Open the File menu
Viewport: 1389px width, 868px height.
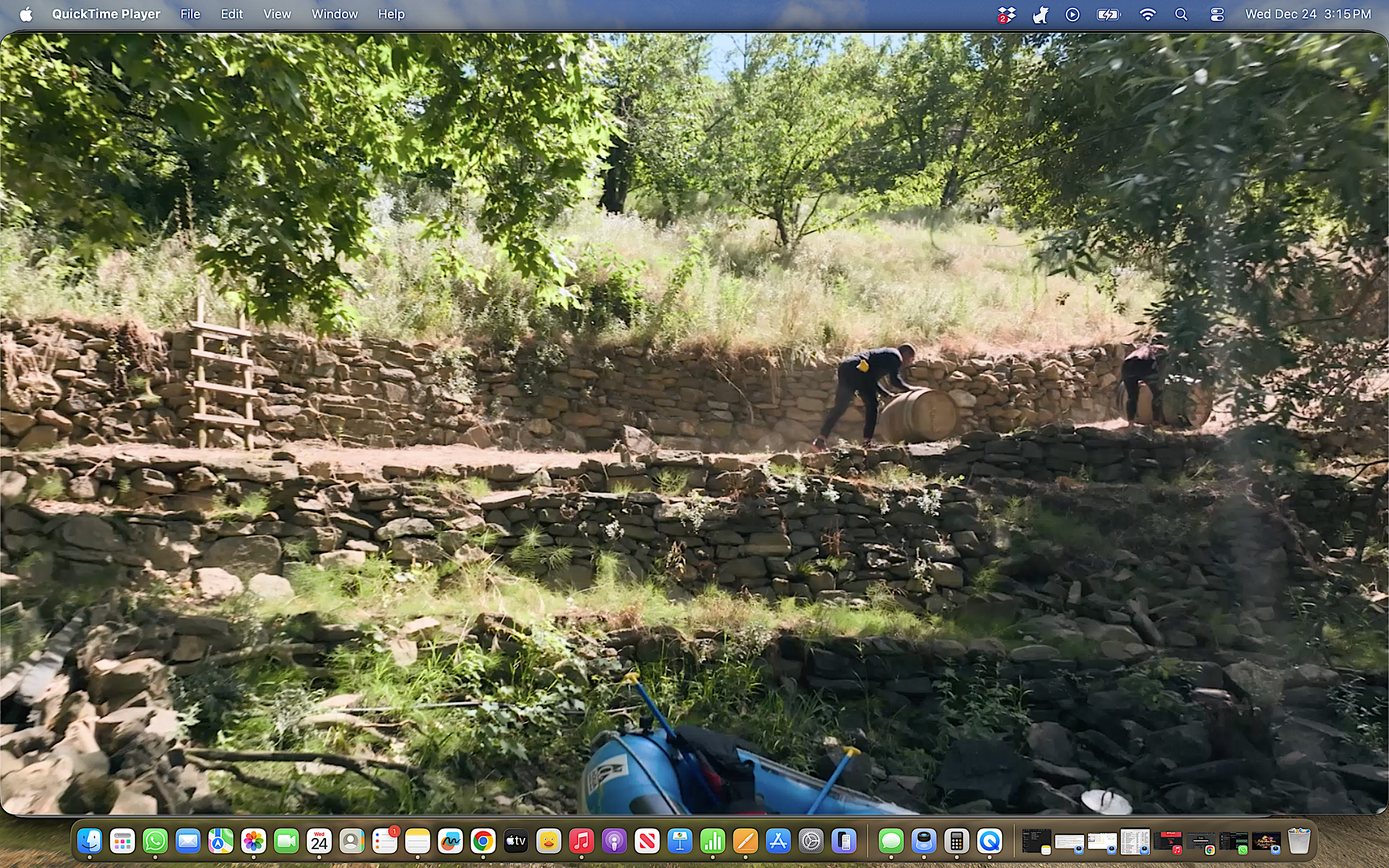click(189, 14)
